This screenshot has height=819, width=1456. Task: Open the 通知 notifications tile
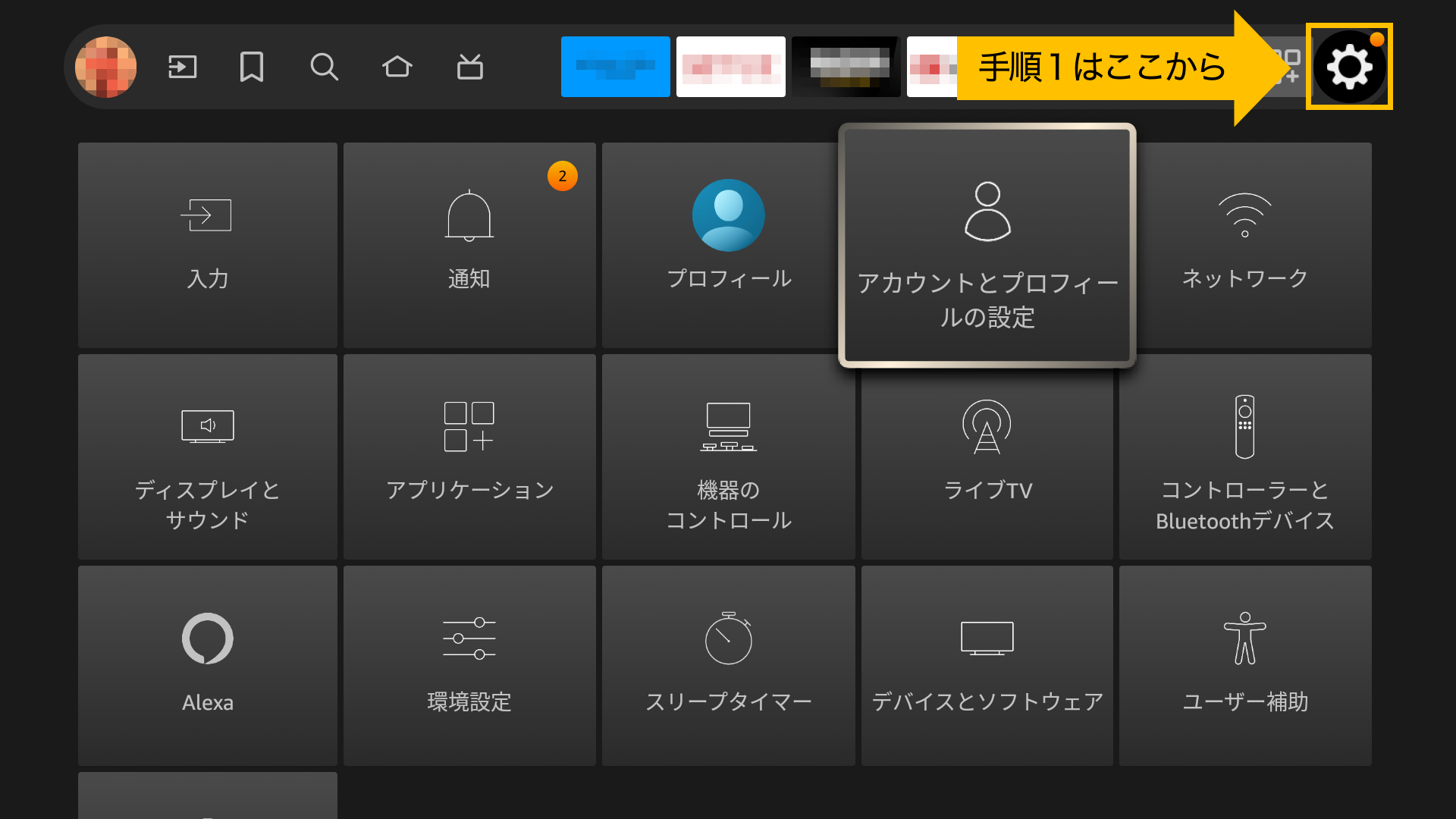469,245
